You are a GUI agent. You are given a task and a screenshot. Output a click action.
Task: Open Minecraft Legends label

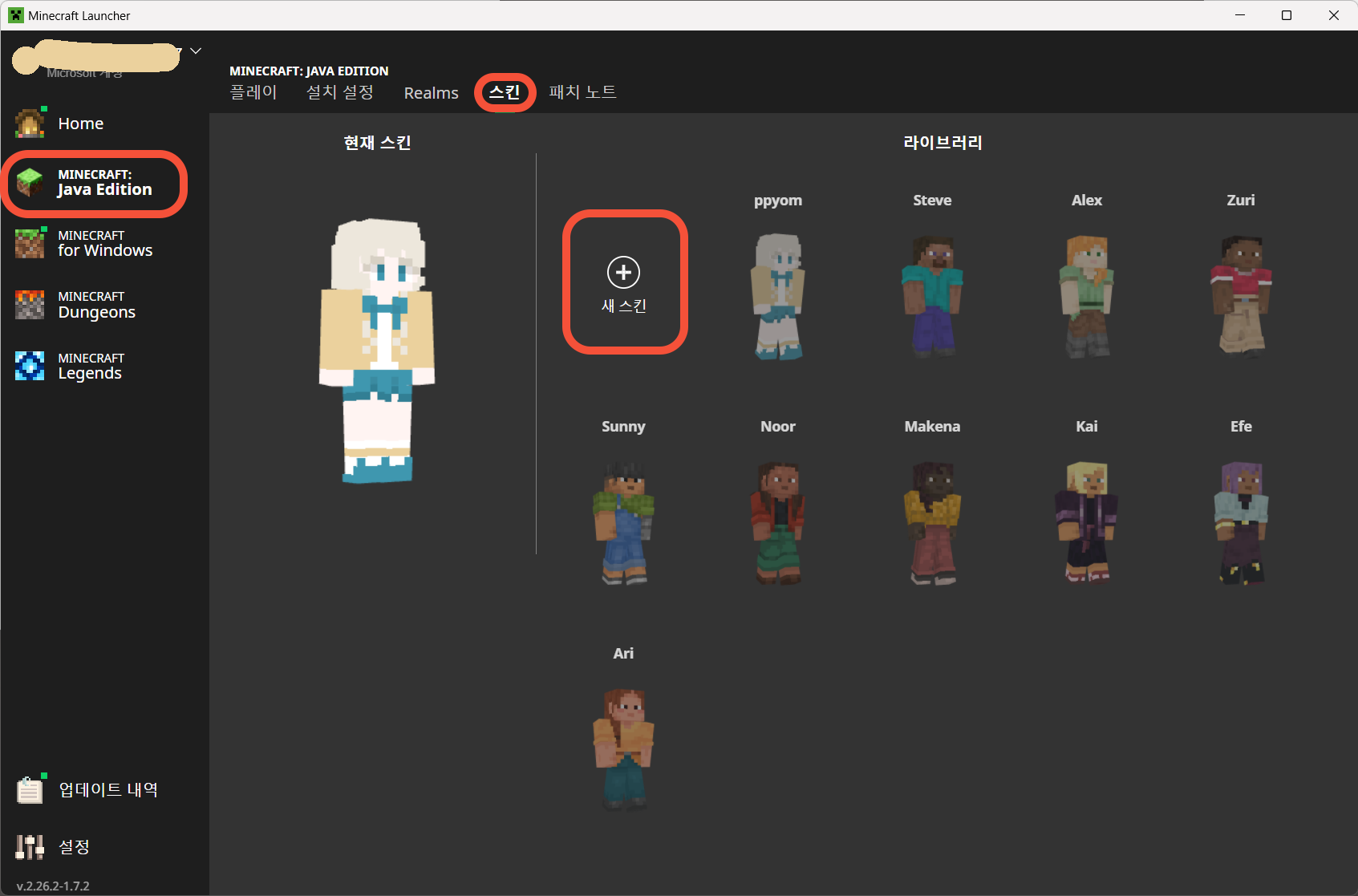tap(91, 366)
